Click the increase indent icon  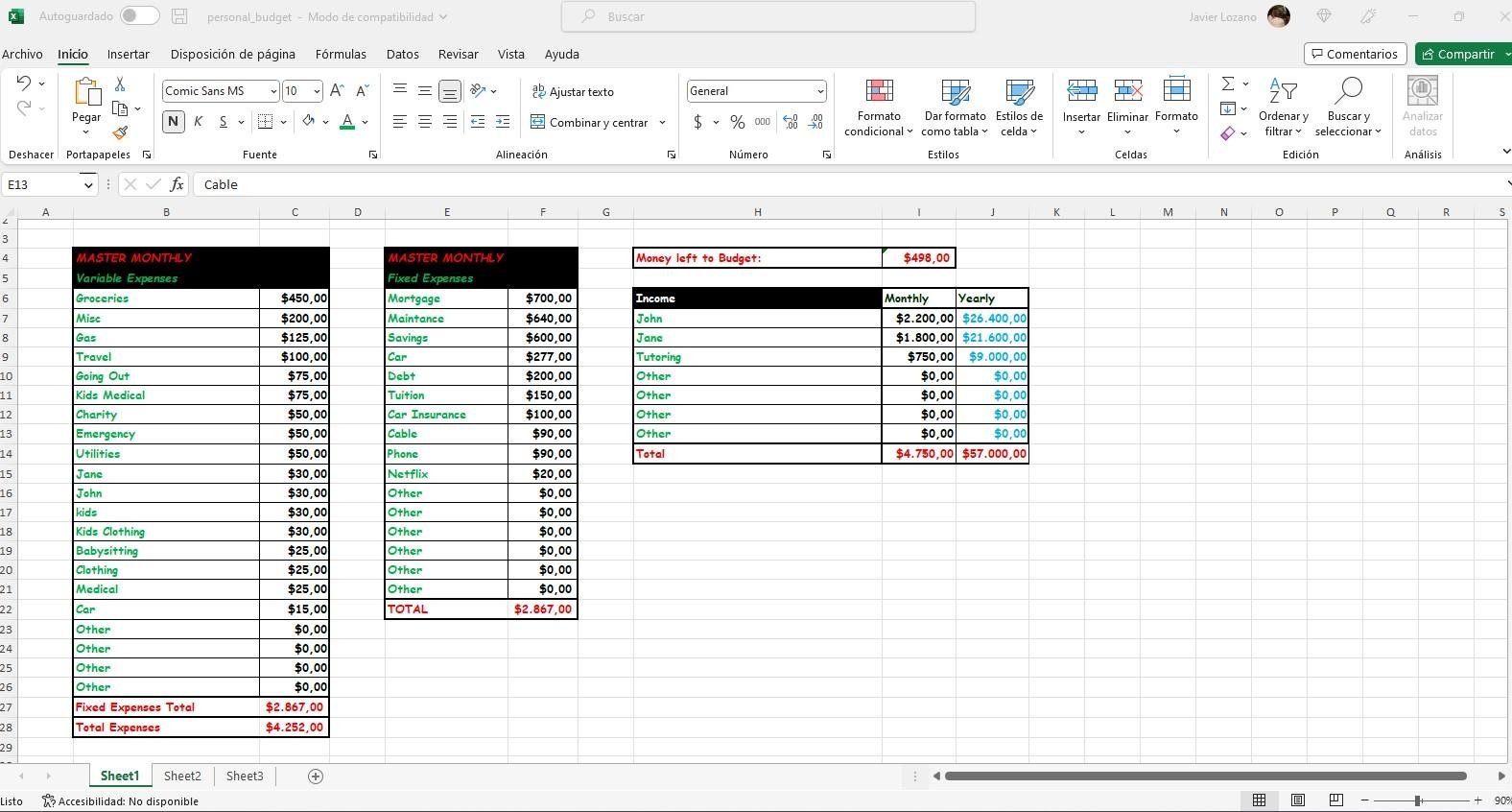coord(502,122)
